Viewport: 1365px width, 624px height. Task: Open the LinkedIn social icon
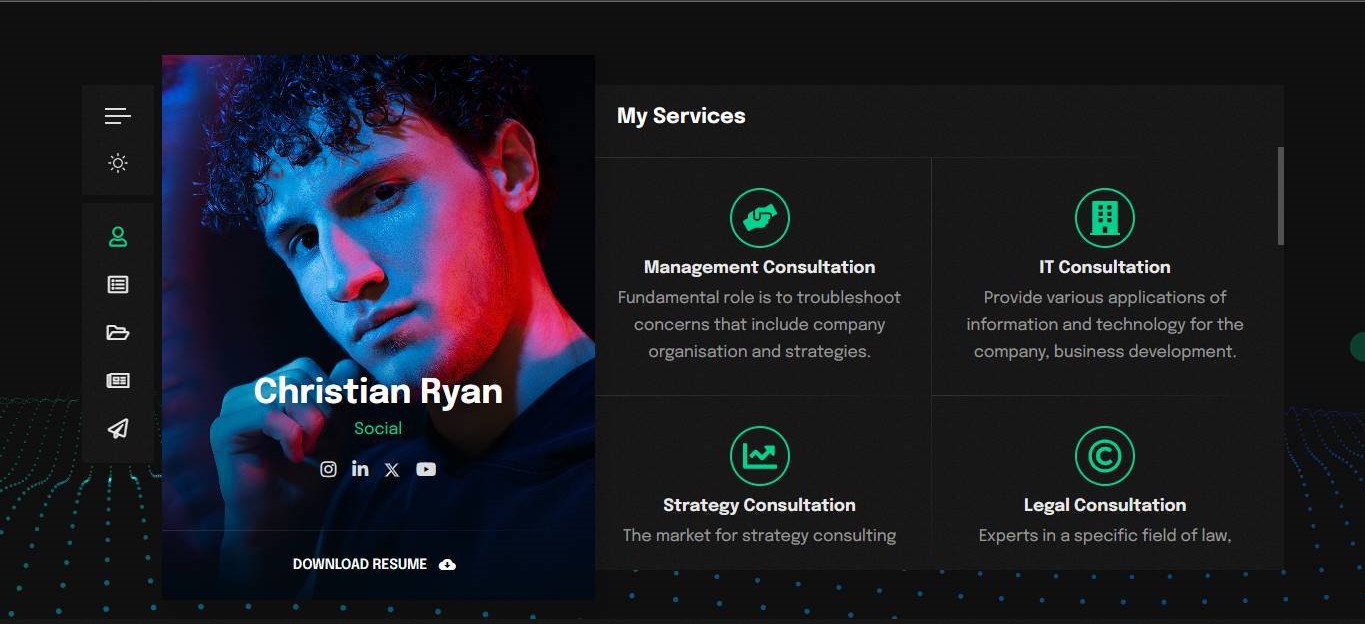pos(360,469)
